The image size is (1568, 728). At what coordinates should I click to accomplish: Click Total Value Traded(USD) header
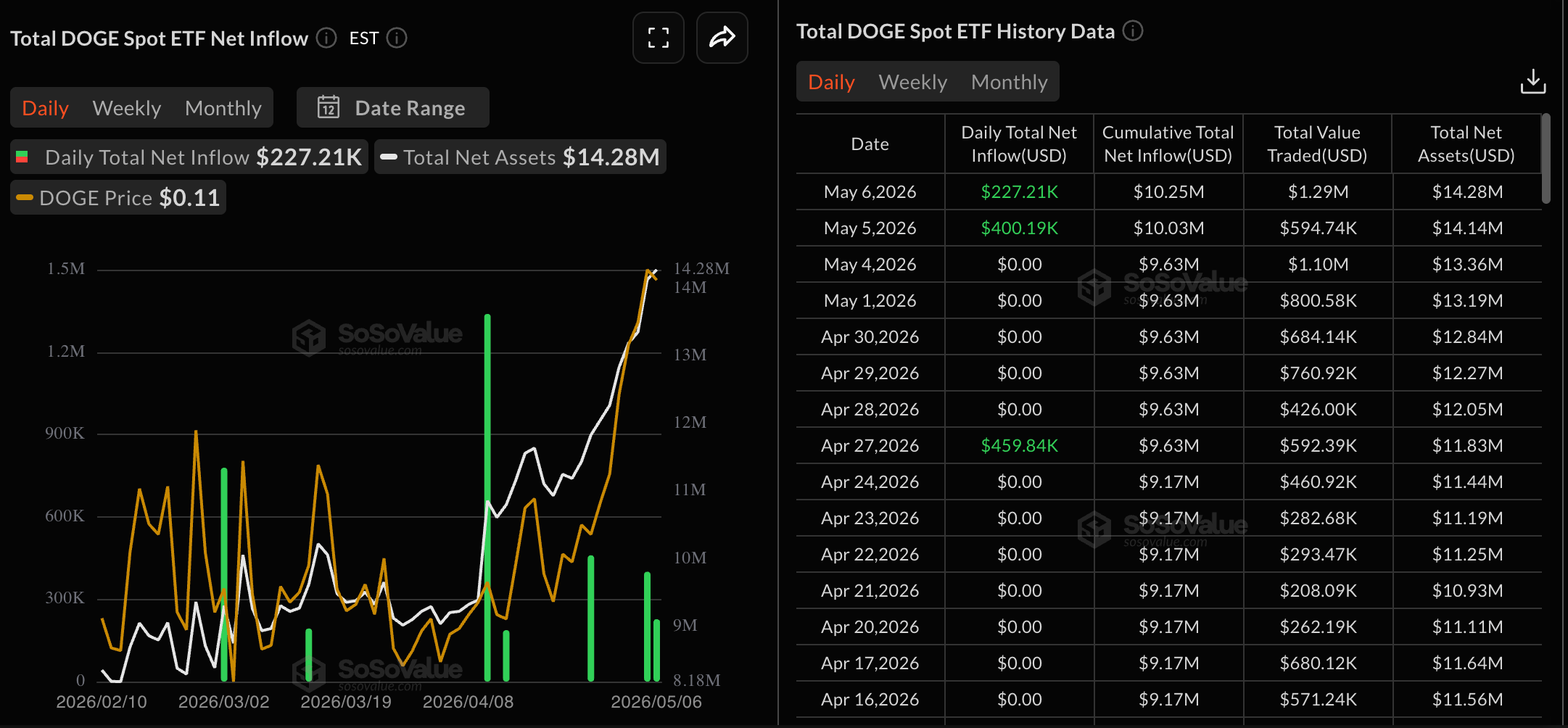click(1317, 144)
